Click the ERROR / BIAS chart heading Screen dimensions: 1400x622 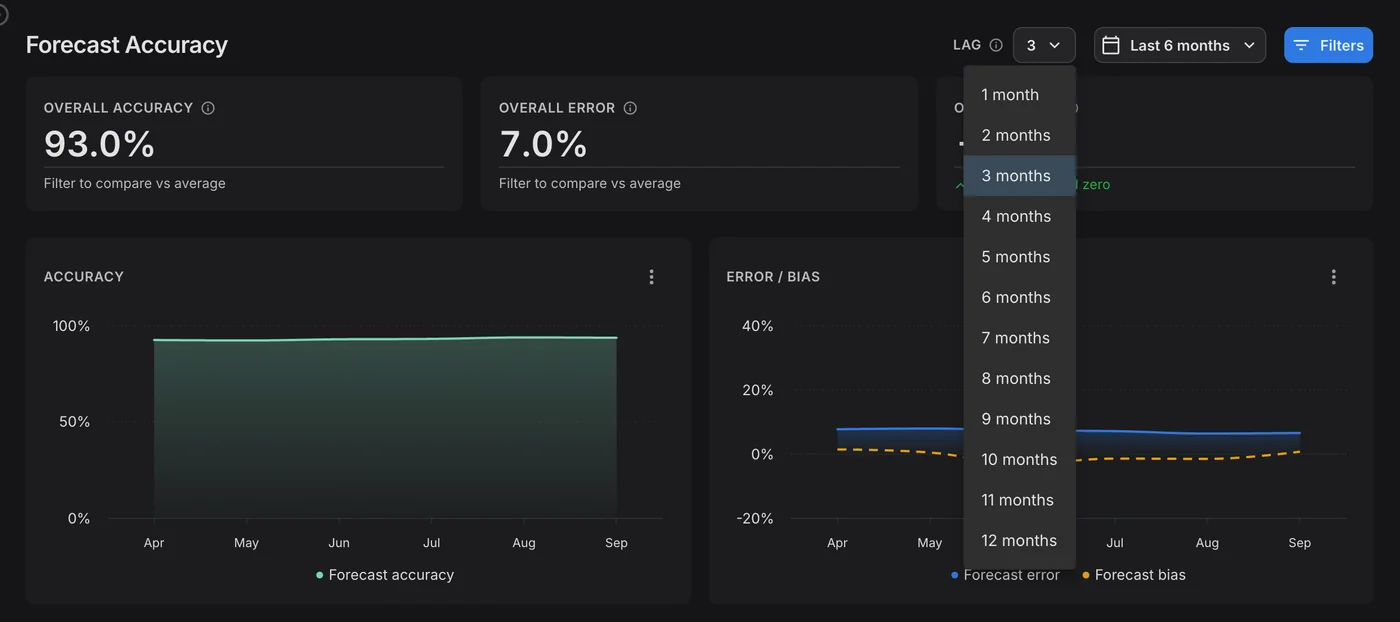point(773,277)
